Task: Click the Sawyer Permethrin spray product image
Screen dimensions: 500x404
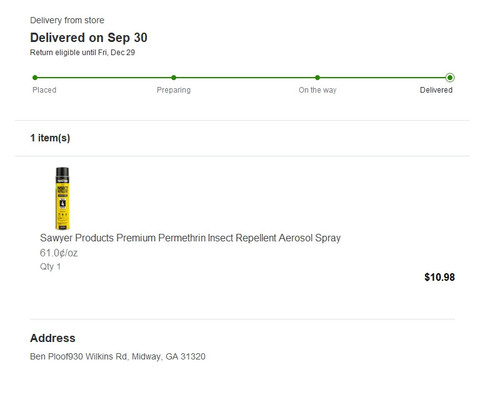Action: [62, 198]
